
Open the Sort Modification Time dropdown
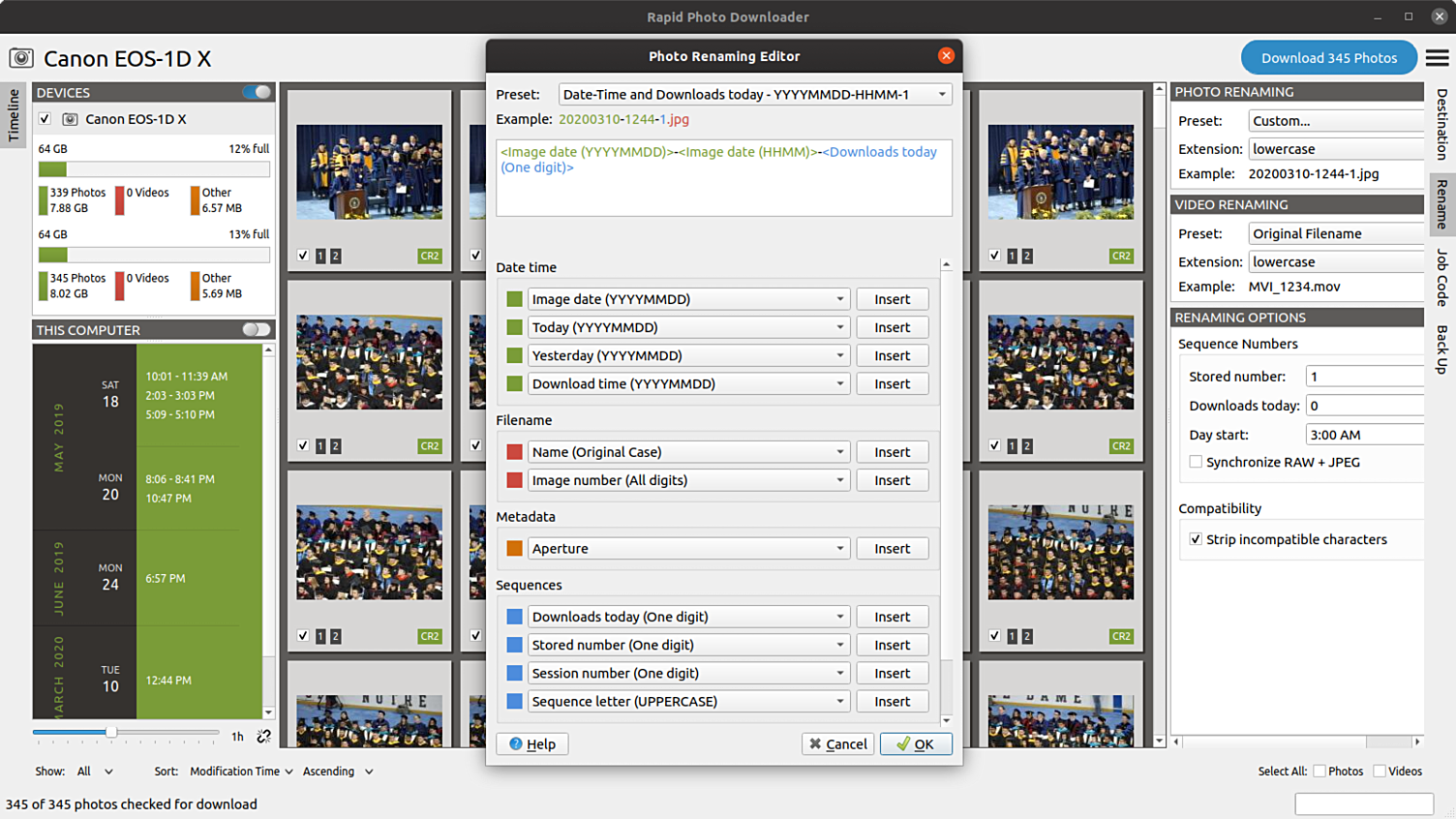[241, 772]
